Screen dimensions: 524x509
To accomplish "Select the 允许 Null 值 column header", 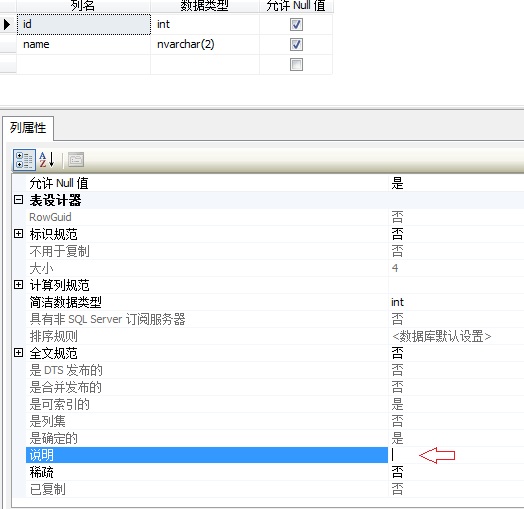I will point(296,6).
